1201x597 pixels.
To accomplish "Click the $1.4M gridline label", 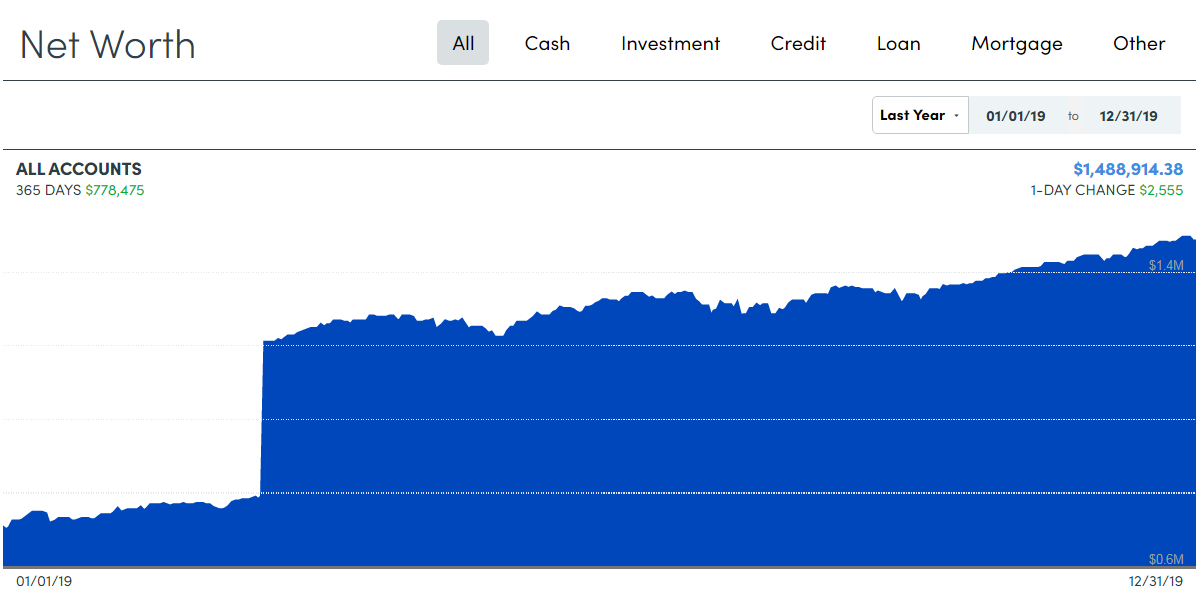I will [1166, 265].
